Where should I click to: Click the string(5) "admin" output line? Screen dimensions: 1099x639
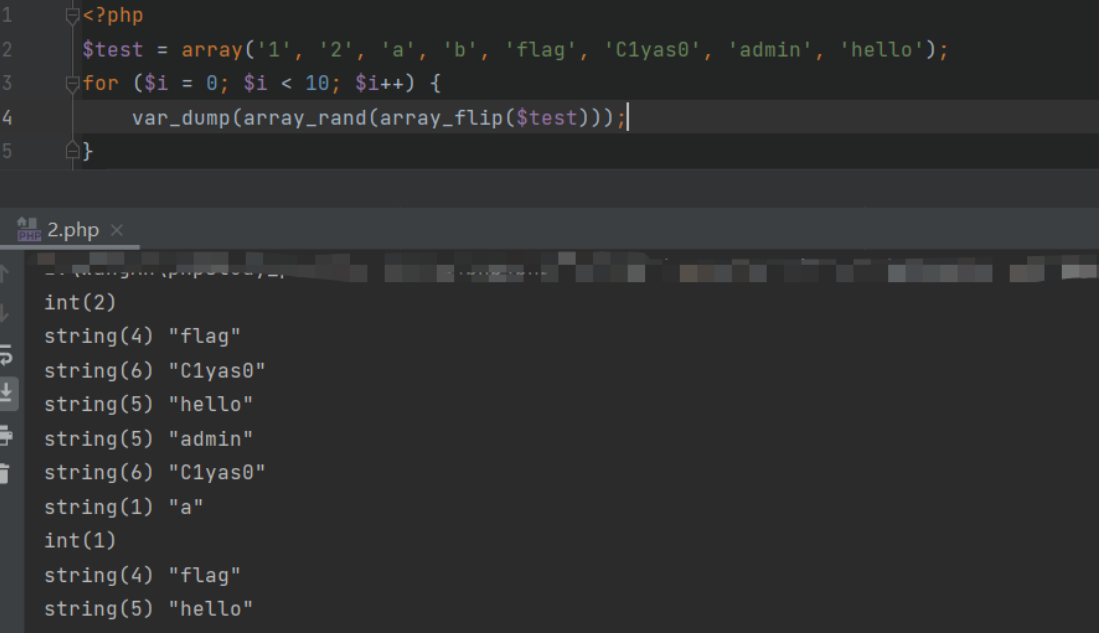pos(148,439)
